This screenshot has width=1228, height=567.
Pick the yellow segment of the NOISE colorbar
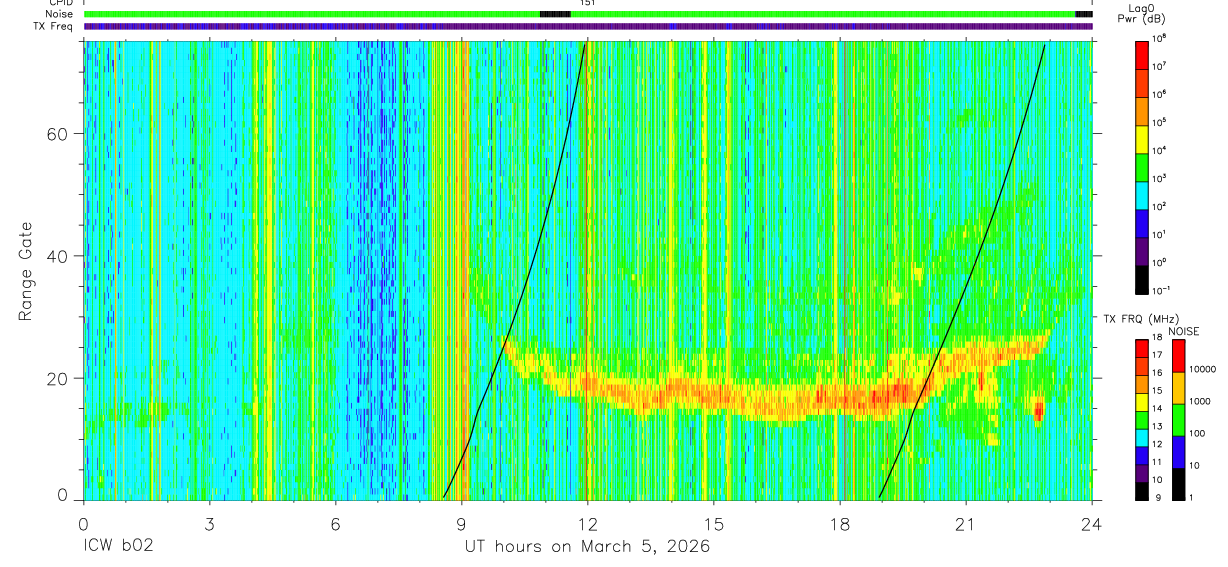1178,388
